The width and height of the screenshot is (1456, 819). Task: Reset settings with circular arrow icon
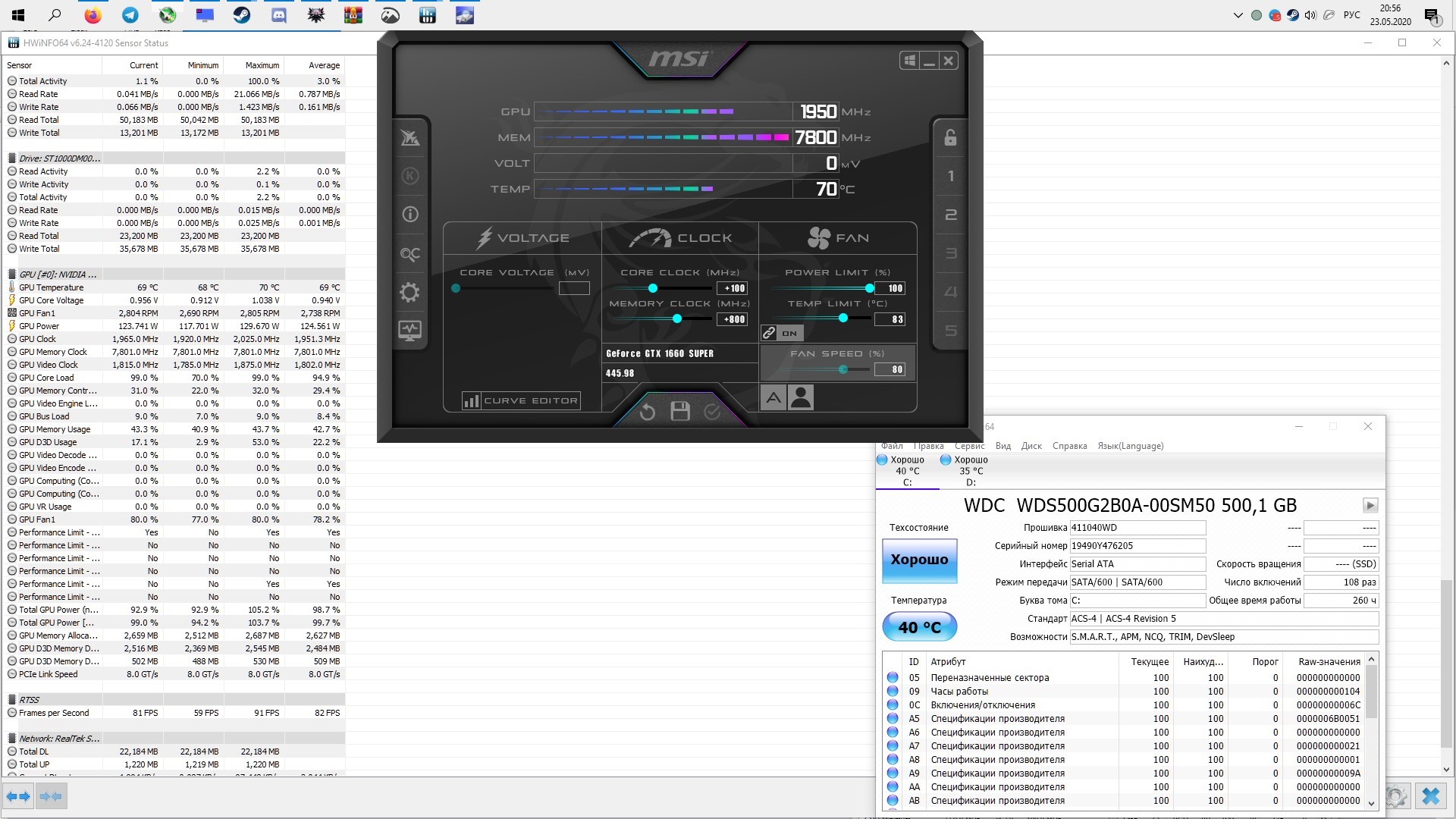point(647,412)
